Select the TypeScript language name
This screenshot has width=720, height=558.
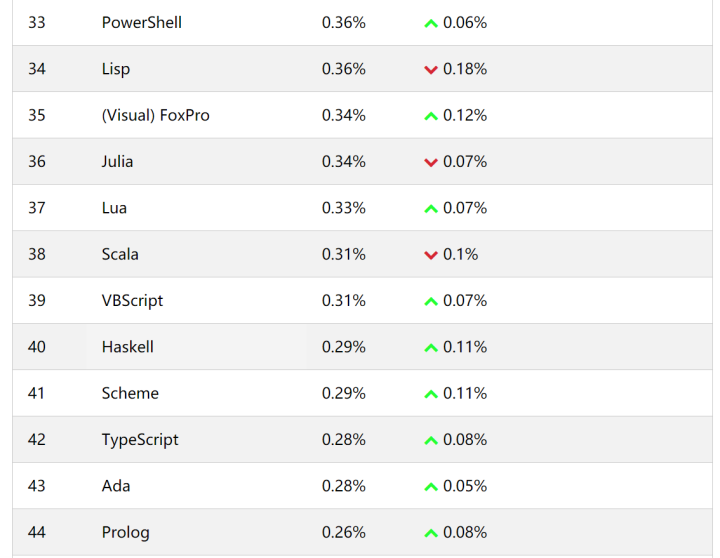pos(140,439)
